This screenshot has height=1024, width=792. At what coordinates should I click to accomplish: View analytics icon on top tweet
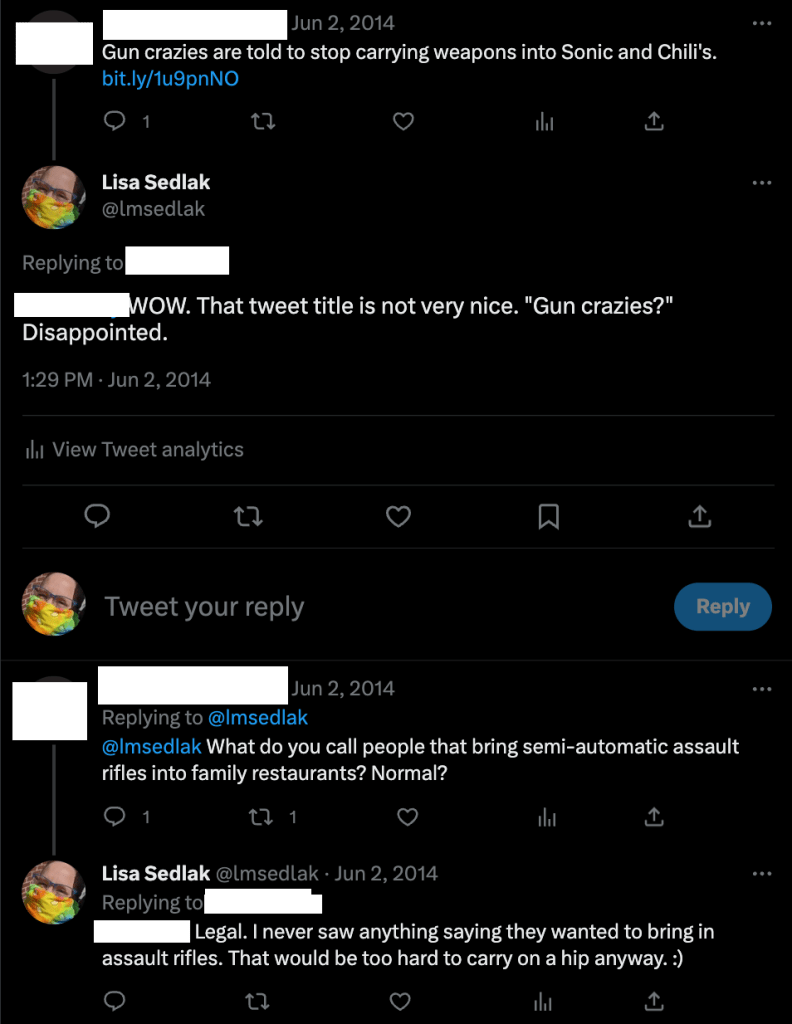click(x=545, y=121)
